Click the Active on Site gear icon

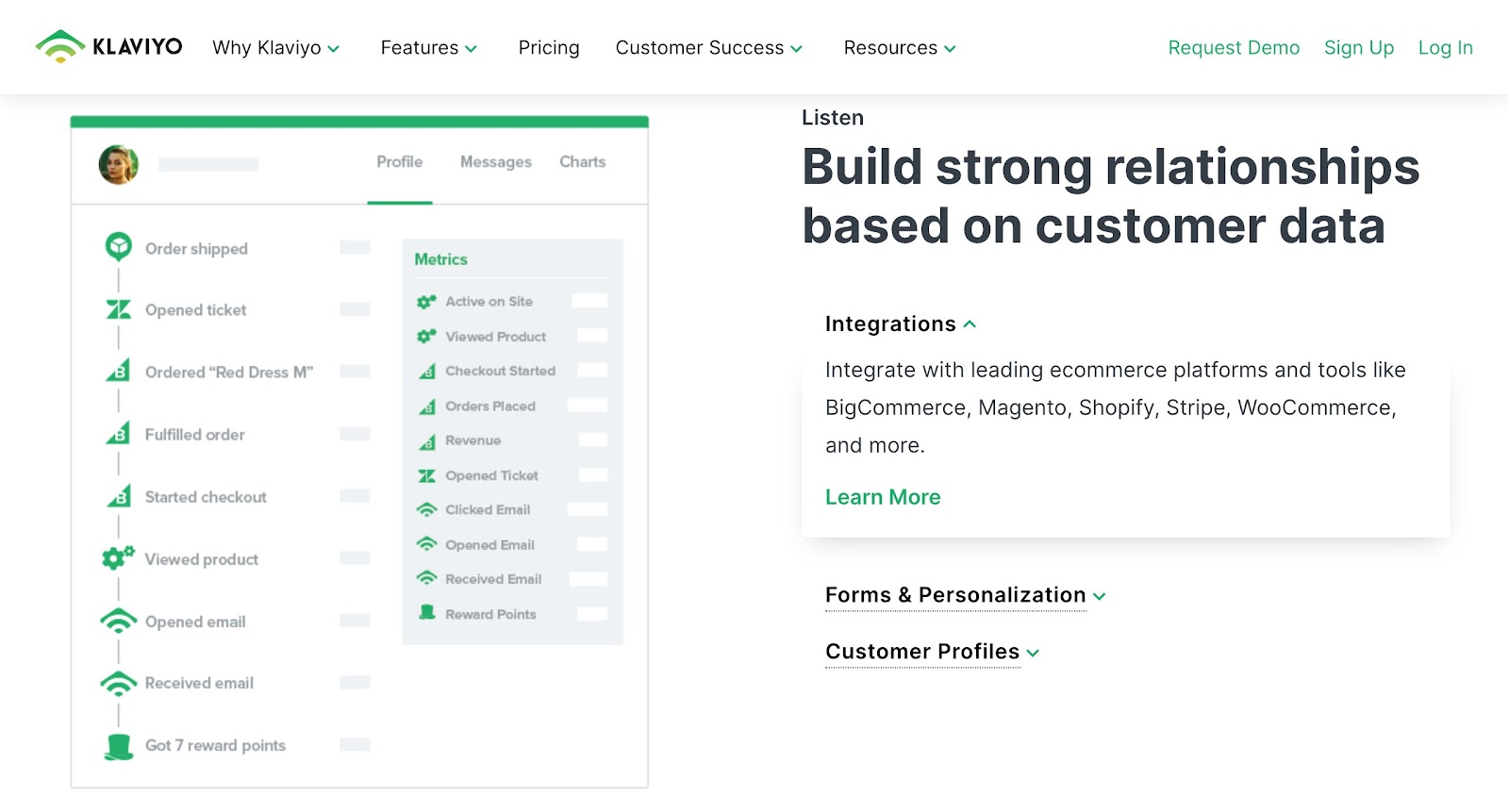(x=426, y=302)
